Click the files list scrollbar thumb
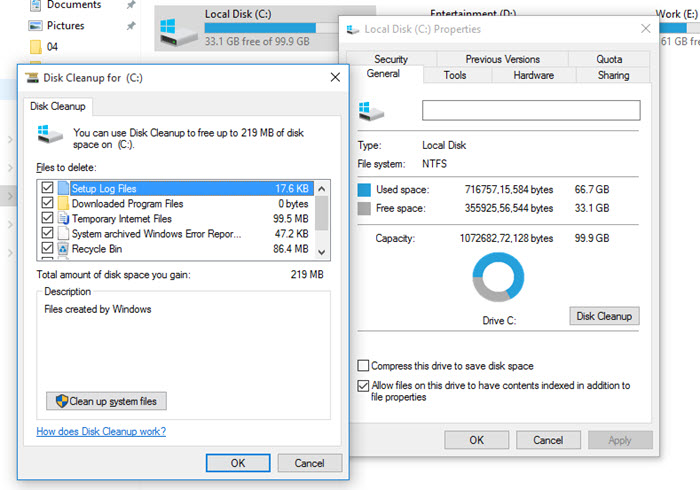This screenshot has width=700, height=490. tap(321, 213)
